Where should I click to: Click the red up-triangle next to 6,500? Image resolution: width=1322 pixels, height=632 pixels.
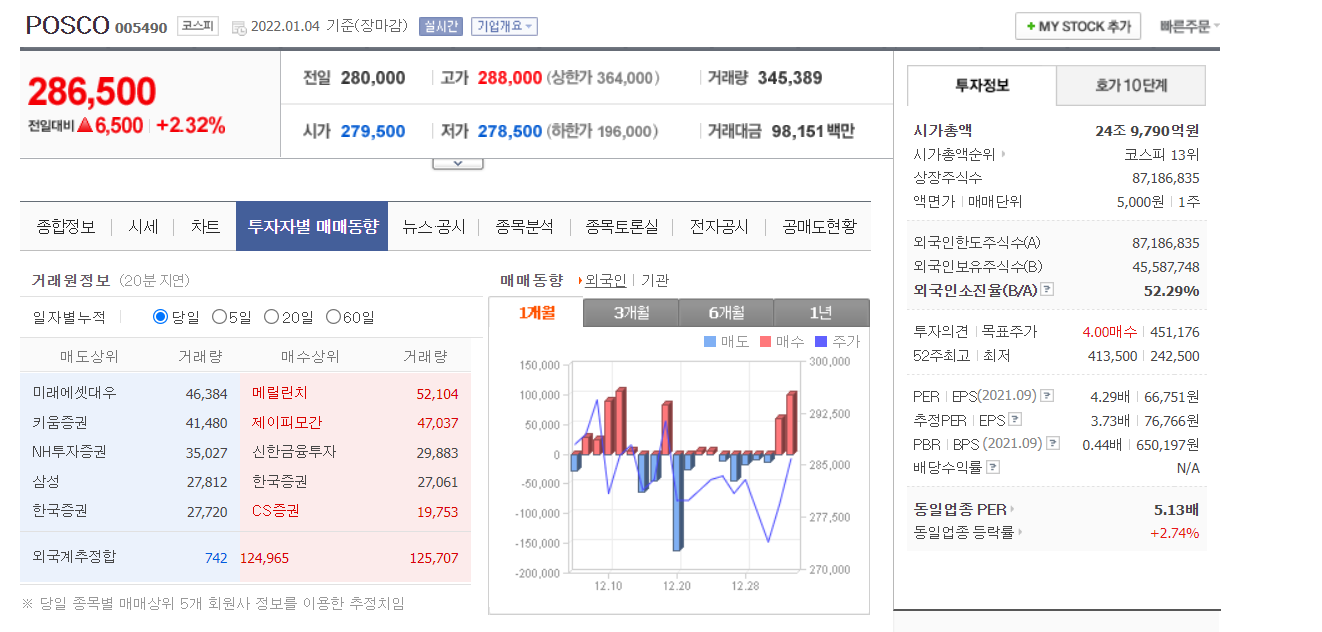85,126
